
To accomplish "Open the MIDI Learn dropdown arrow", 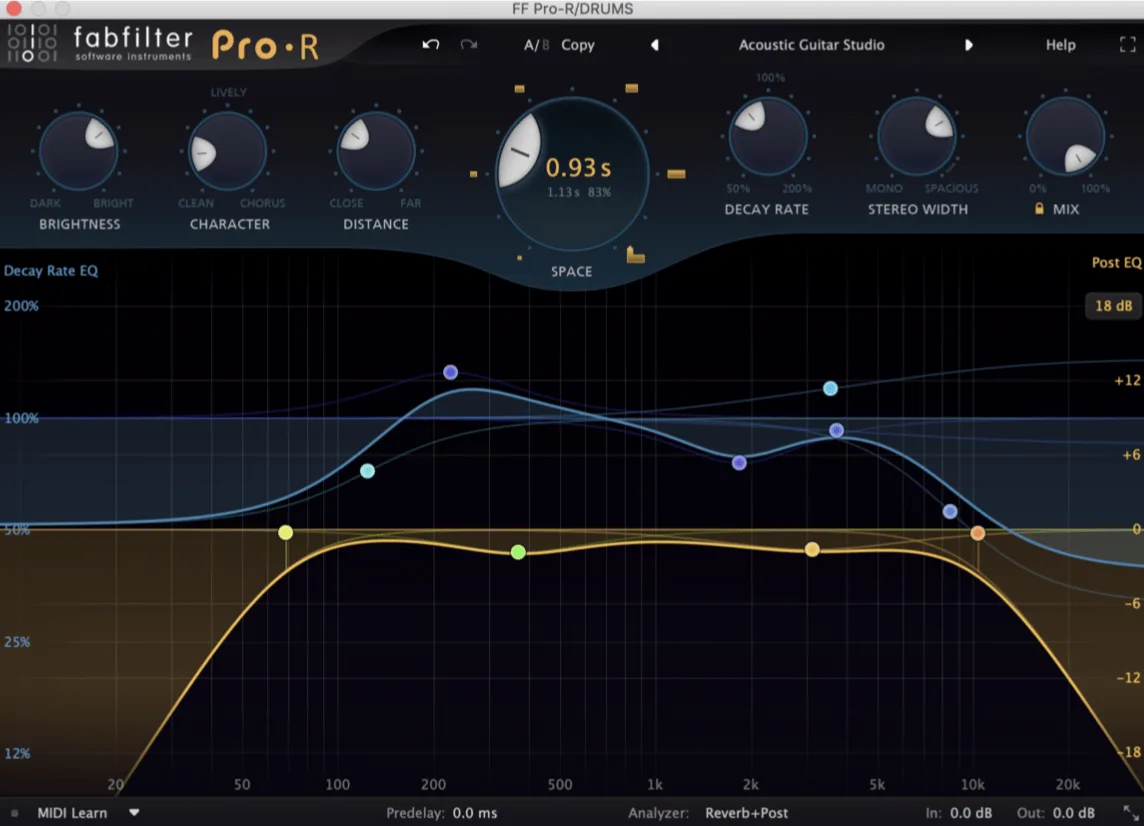I will [134, 812].
